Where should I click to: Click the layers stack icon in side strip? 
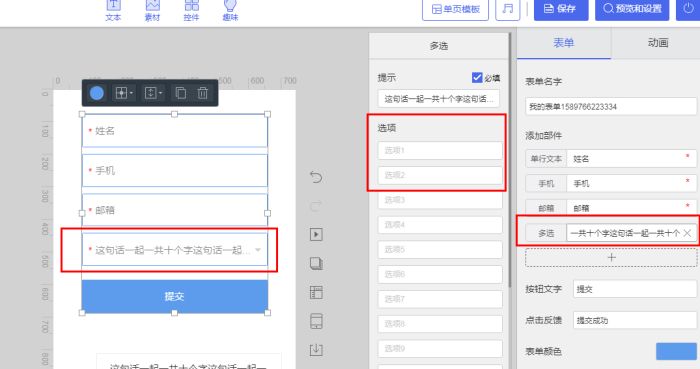pos(316,263)
